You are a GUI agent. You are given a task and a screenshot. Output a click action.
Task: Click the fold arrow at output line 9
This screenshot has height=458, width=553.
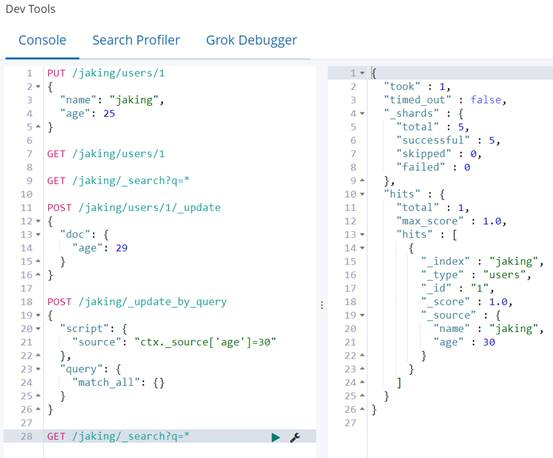[362, 181]
